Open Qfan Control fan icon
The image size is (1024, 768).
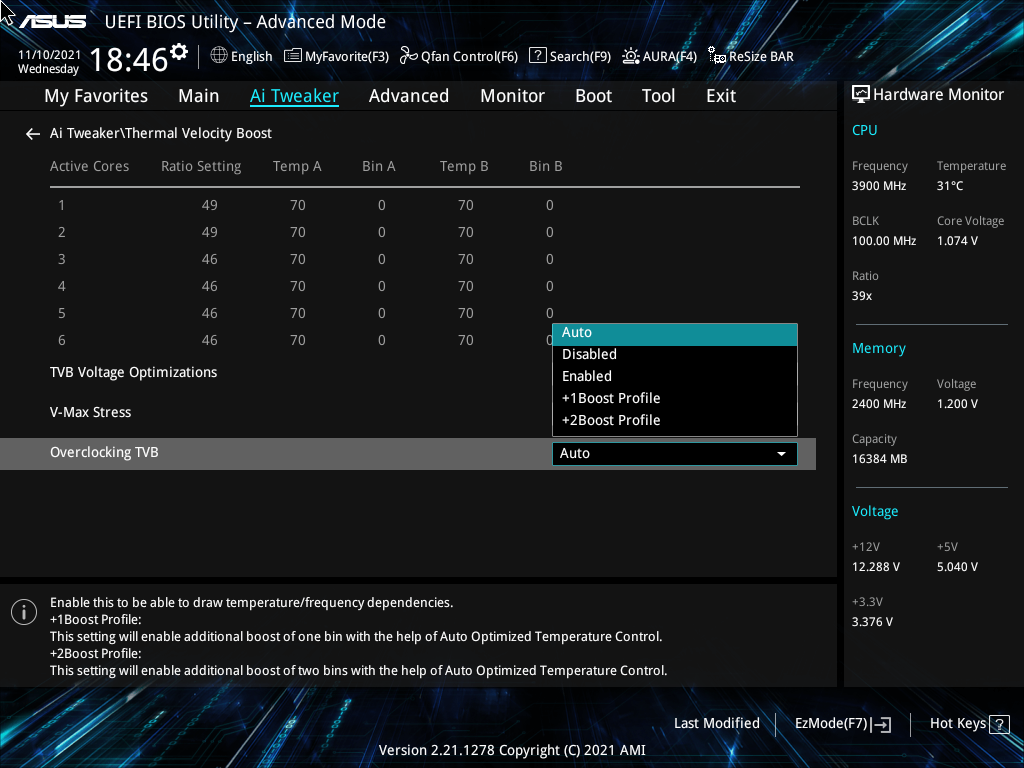click(x=409, y=56)
